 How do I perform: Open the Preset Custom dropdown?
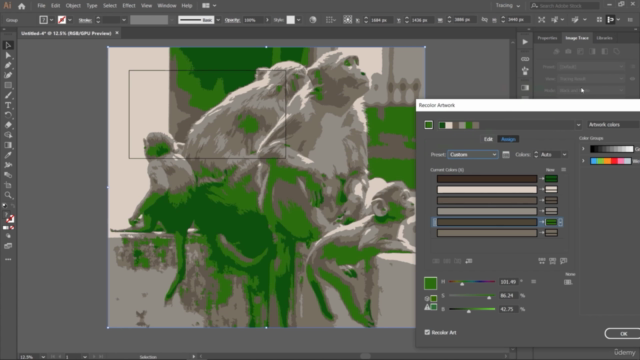point(473,155)
